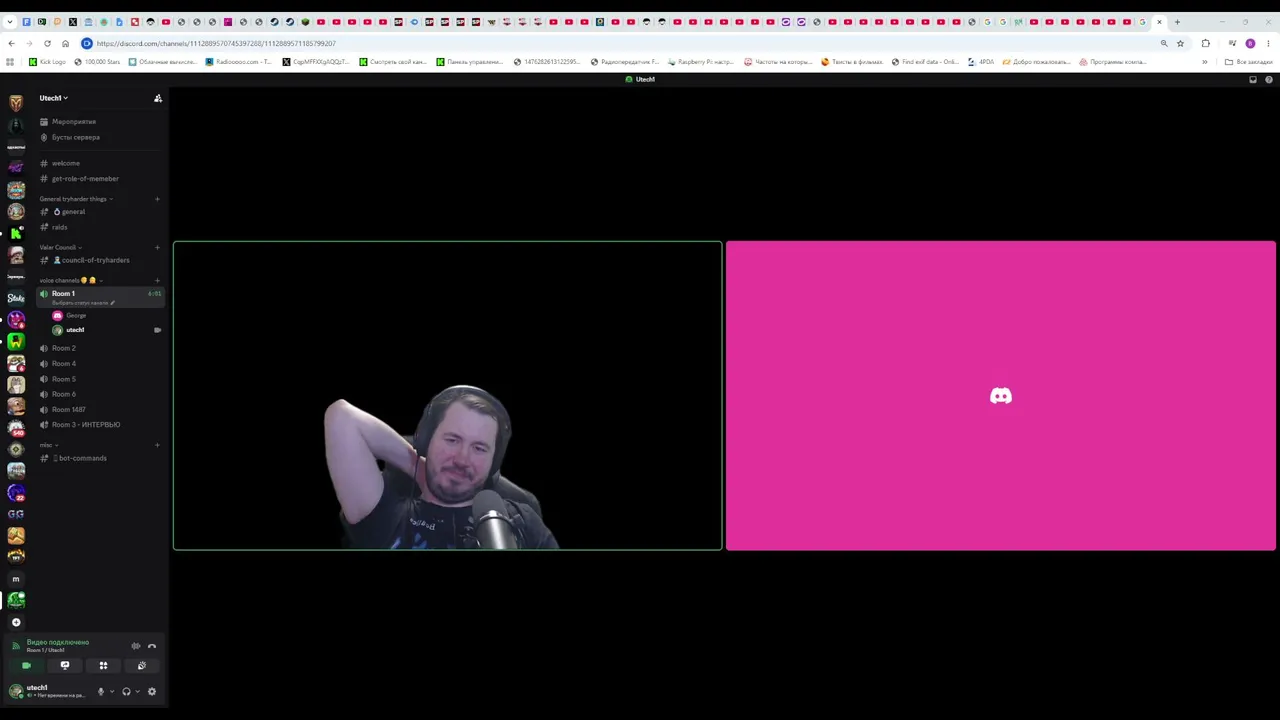Open the GG server icon
This screenshot has width=1280, height=720.
16,514
